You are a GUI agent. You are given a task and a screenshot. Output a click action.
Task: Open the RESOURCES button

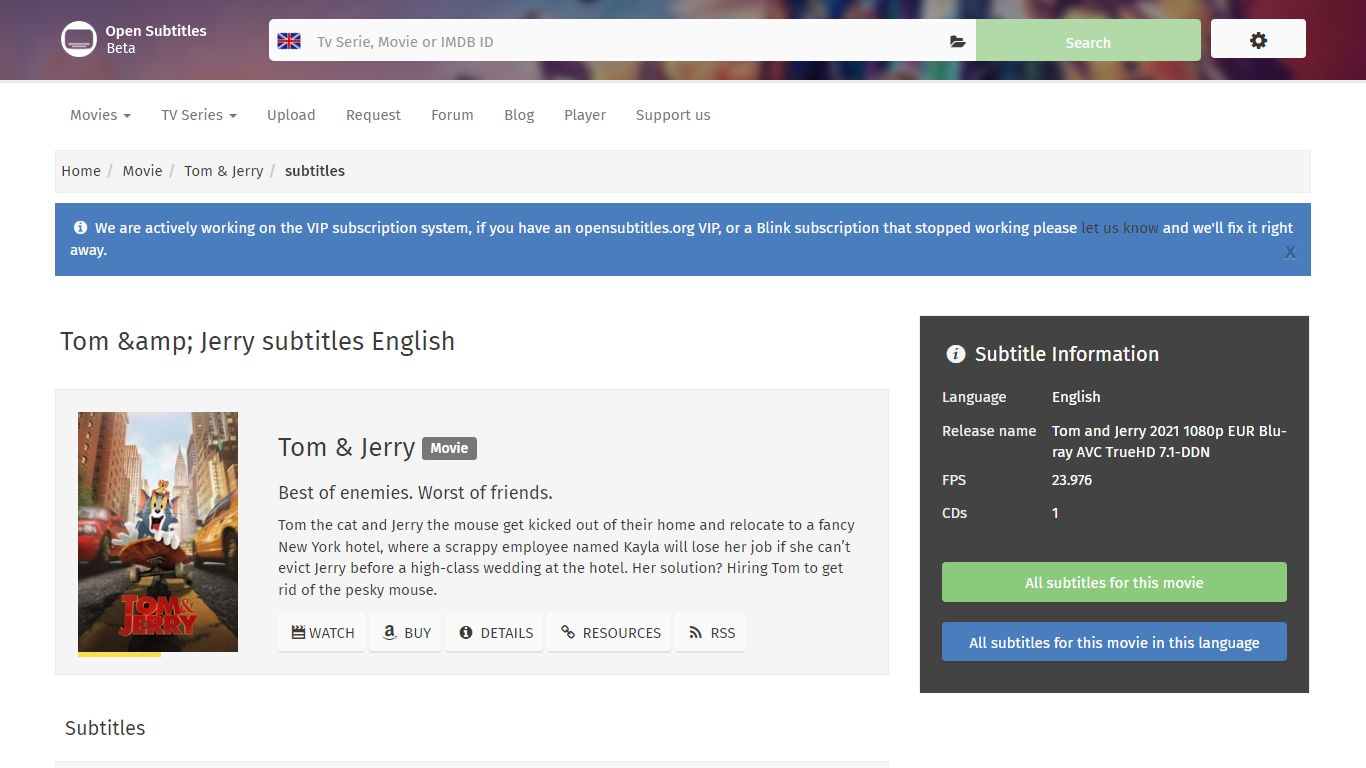609,632
